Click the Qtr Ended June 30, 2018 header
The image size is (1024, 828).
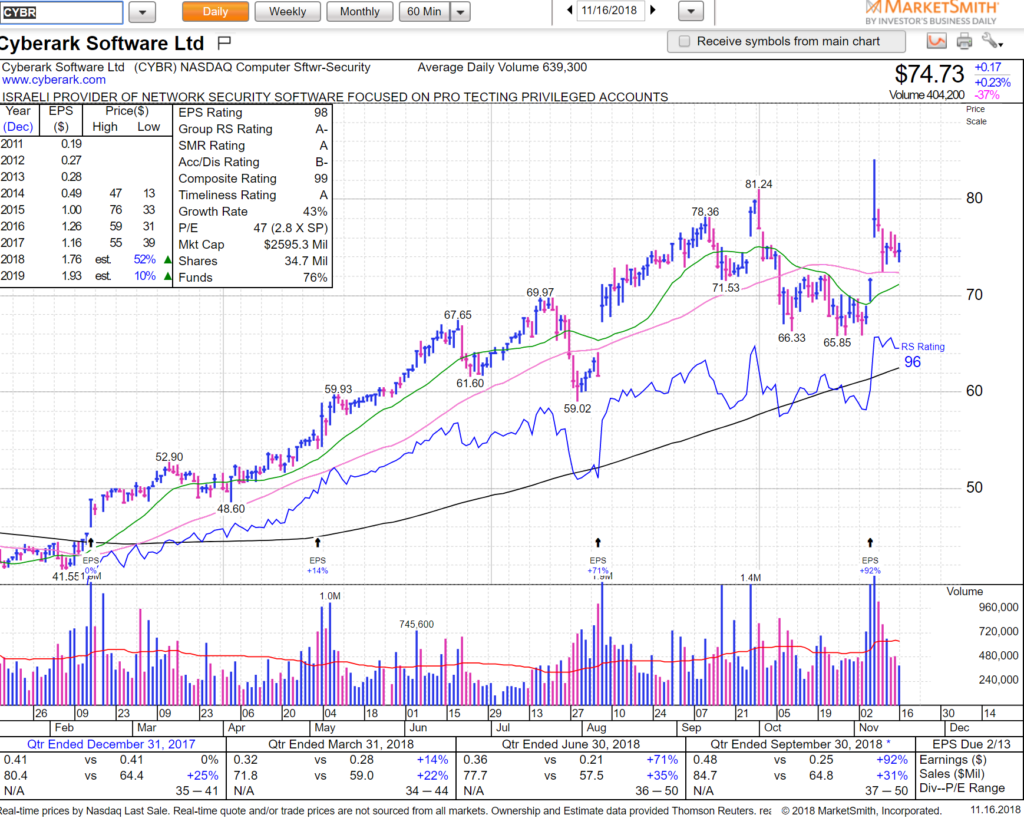point(571,744)
